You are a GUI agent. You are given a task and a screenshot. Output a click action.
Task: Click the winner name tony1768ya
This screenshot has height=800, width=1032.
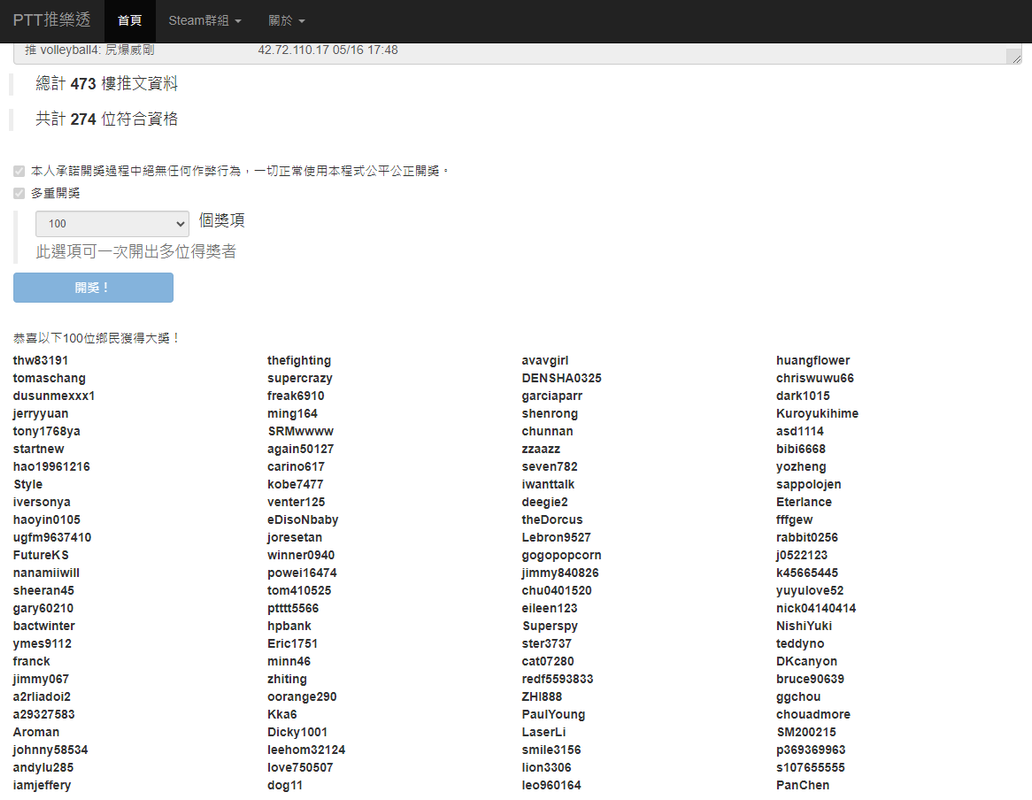pos(47,432)
